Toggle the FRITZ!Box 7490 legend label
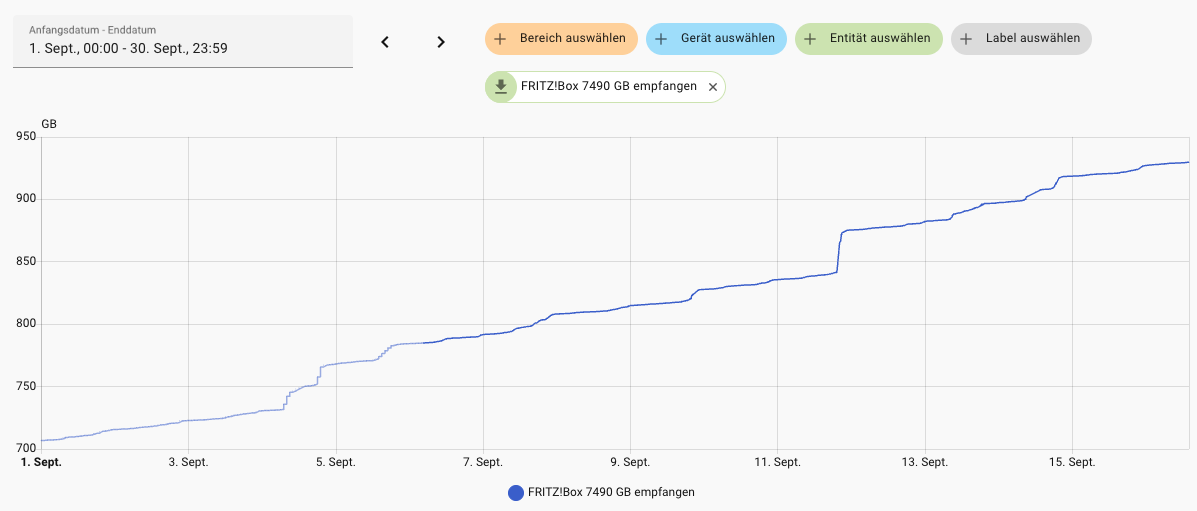This screenshot has width=1197, height=511. pos(611,492)
